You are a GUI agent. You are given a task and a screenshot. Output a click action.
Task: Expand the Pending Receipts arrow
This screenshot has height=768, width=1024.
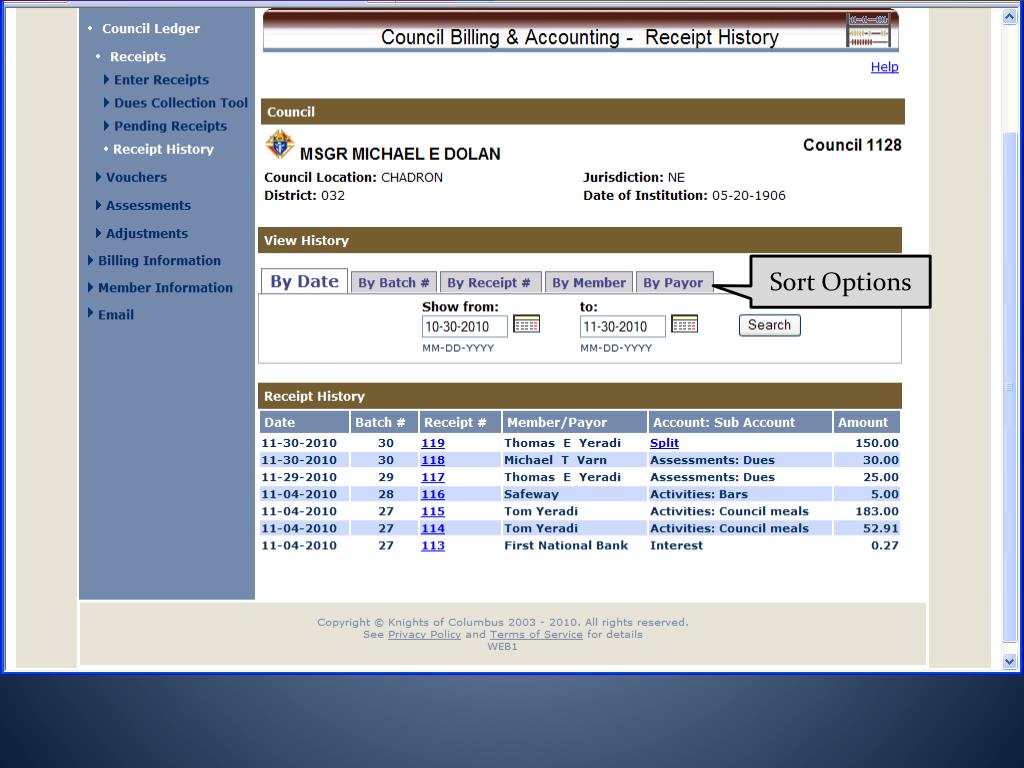point(106,125)
